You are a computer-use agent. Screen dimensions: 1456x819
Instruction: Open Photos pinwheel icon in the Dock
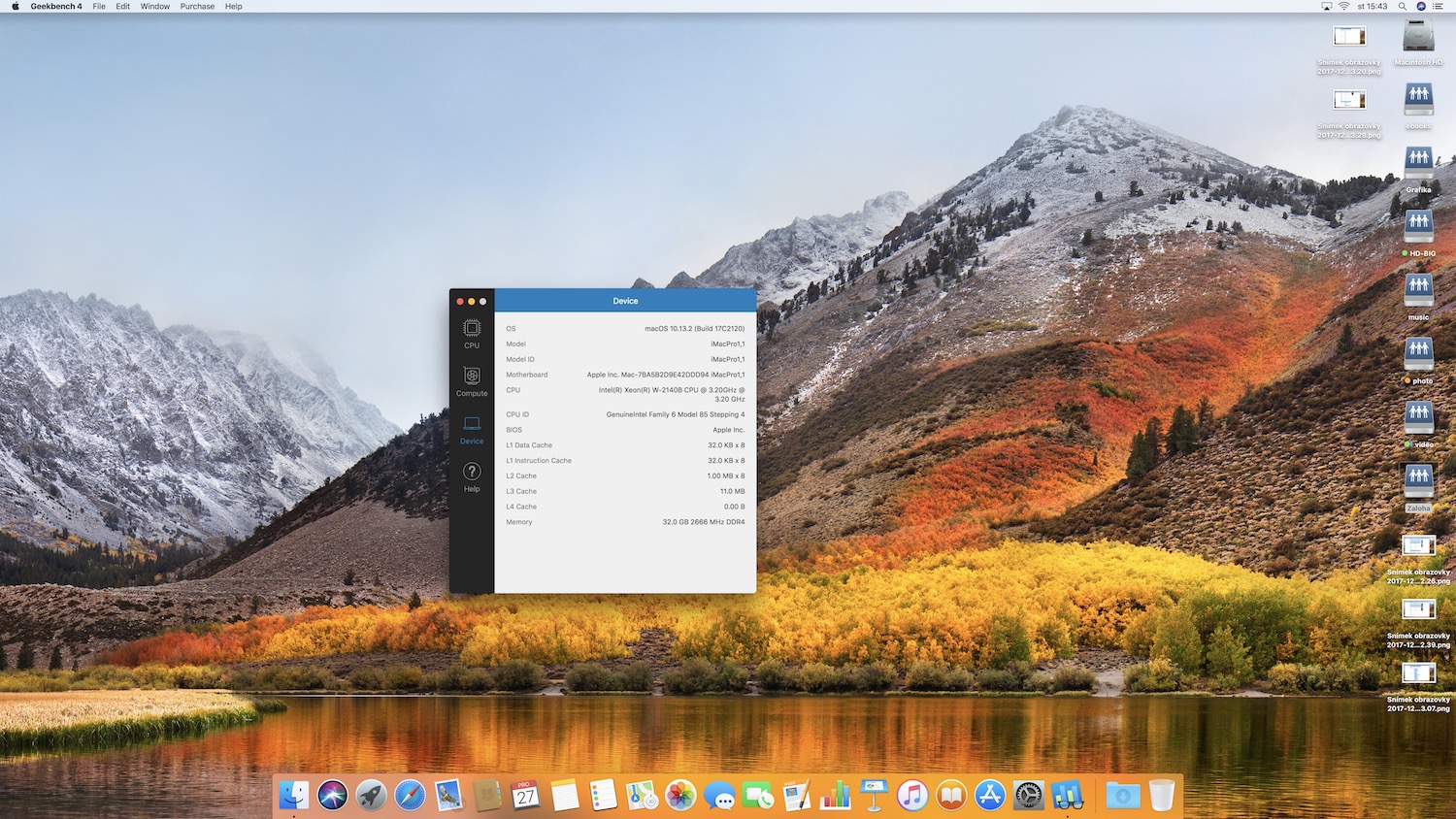coord(680,796)
